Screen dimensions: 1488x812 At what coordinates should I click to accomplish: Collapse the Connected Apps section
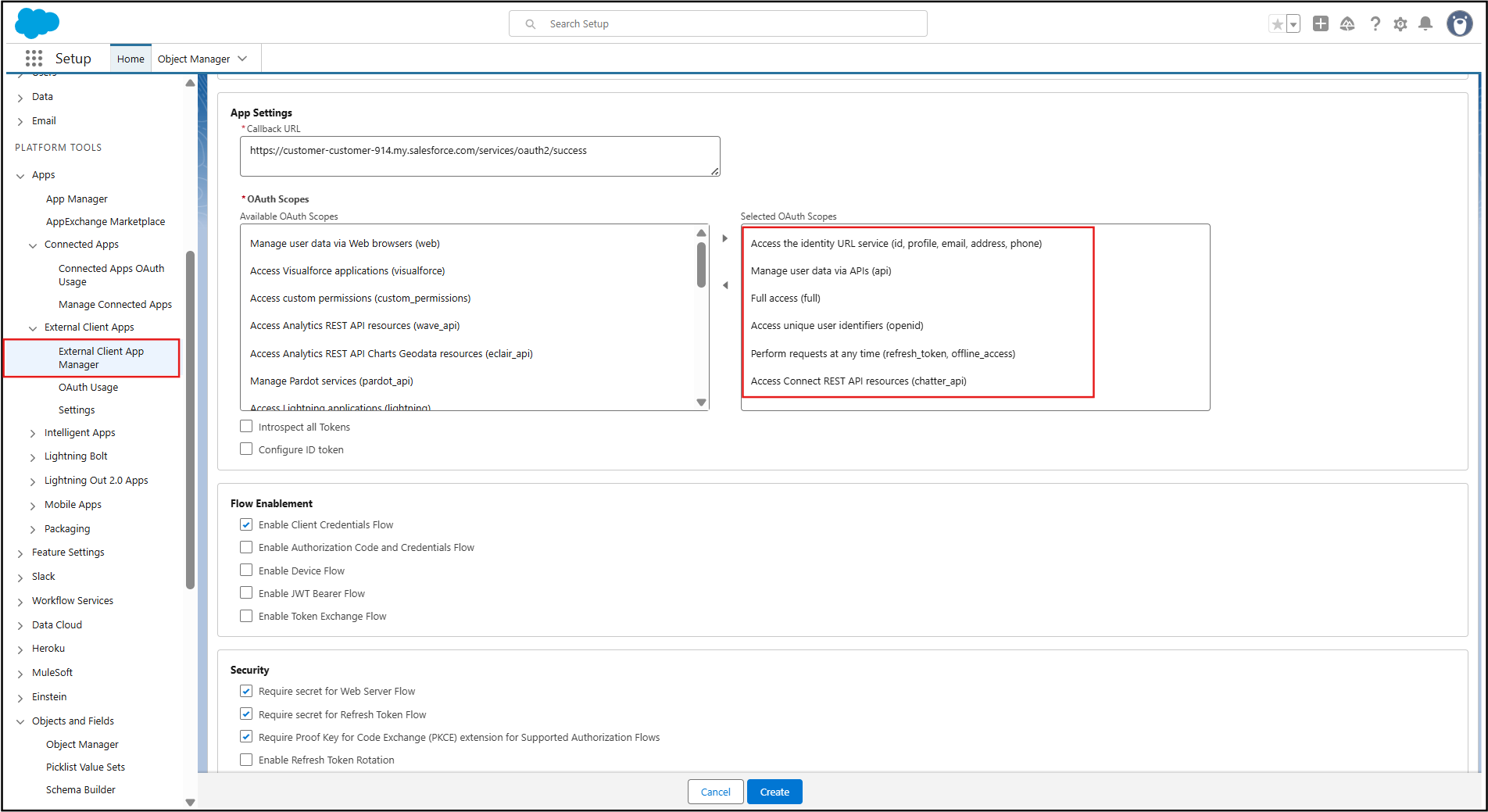point(33,245)
